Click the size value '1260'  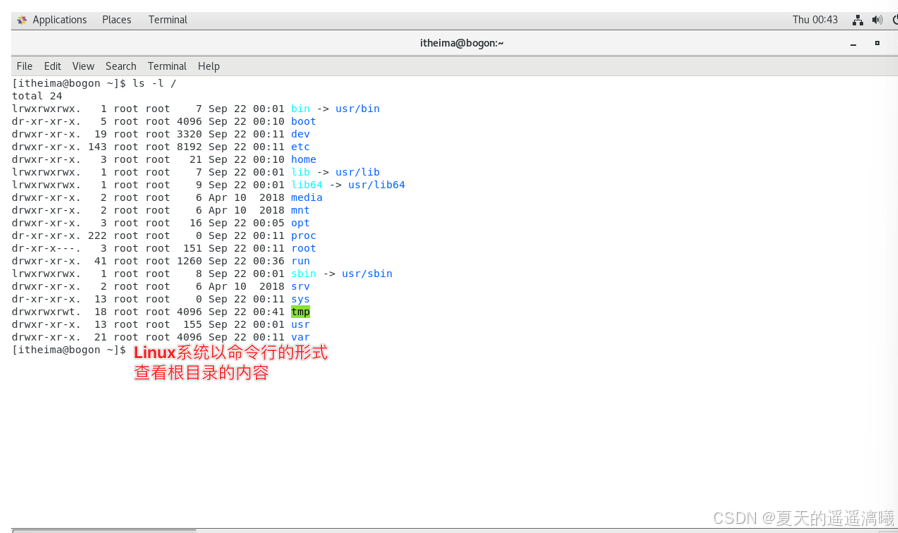coord(189,261)
